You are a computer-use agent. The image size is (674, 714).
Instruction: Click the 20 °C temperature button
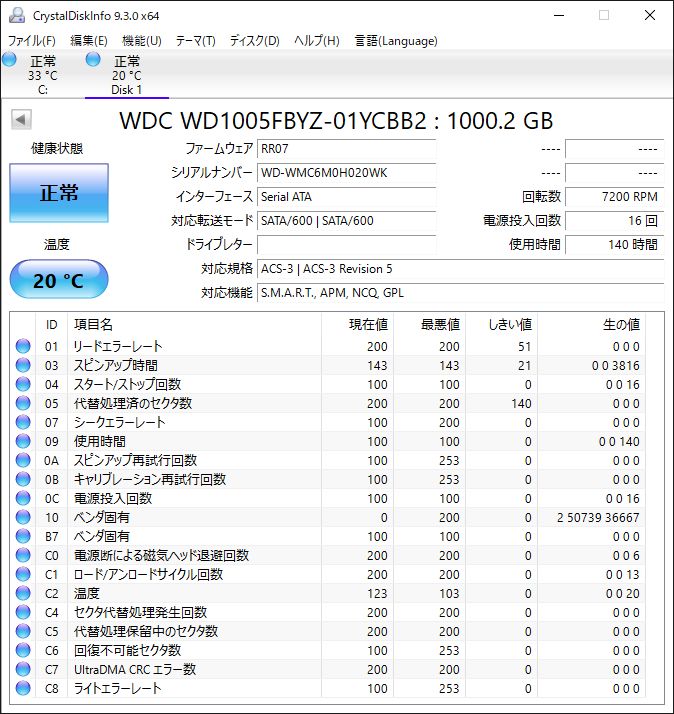tap(59, 280)
